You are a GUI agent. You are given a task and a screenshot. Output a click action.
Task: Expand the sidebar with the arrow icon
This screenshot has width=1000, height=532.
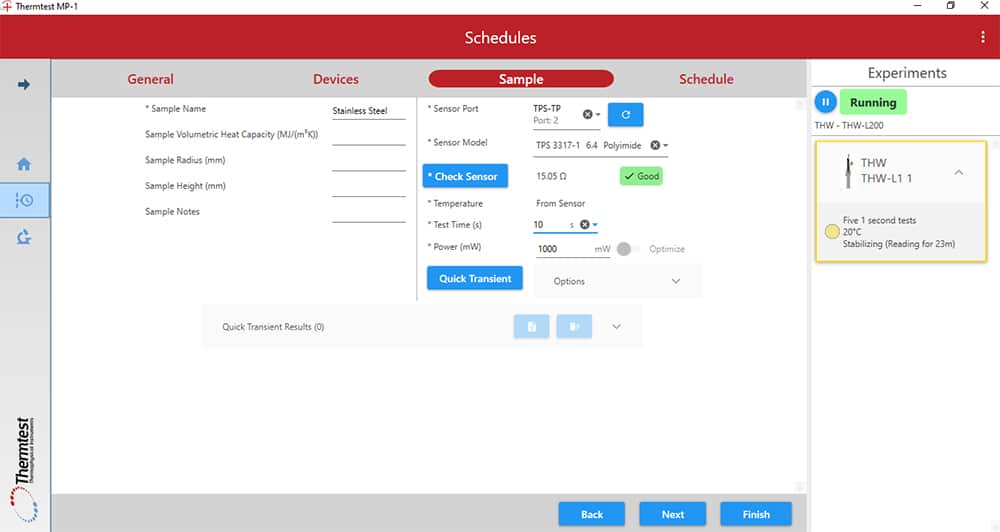coord(24,85)
